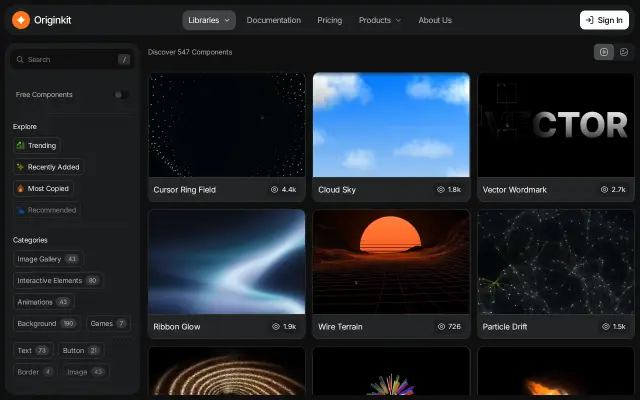
Task: Select the Background category
Action: point(47,324)
